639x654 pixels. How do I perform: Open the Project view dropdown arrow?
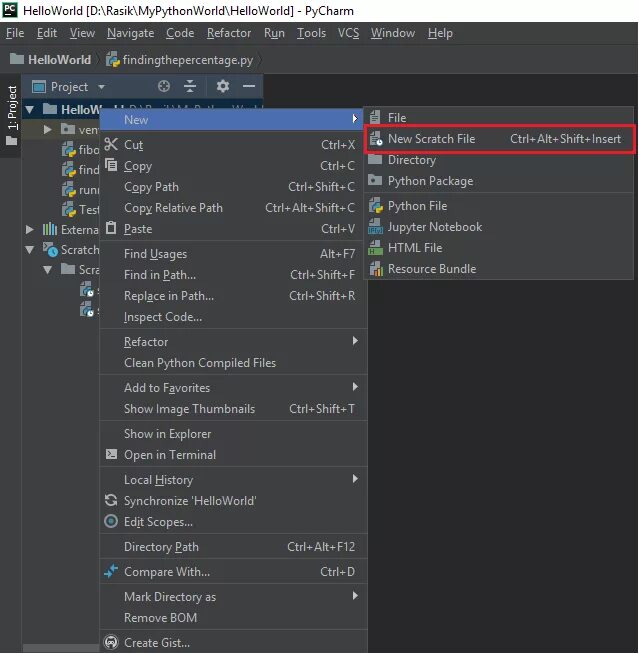[101, 87]
